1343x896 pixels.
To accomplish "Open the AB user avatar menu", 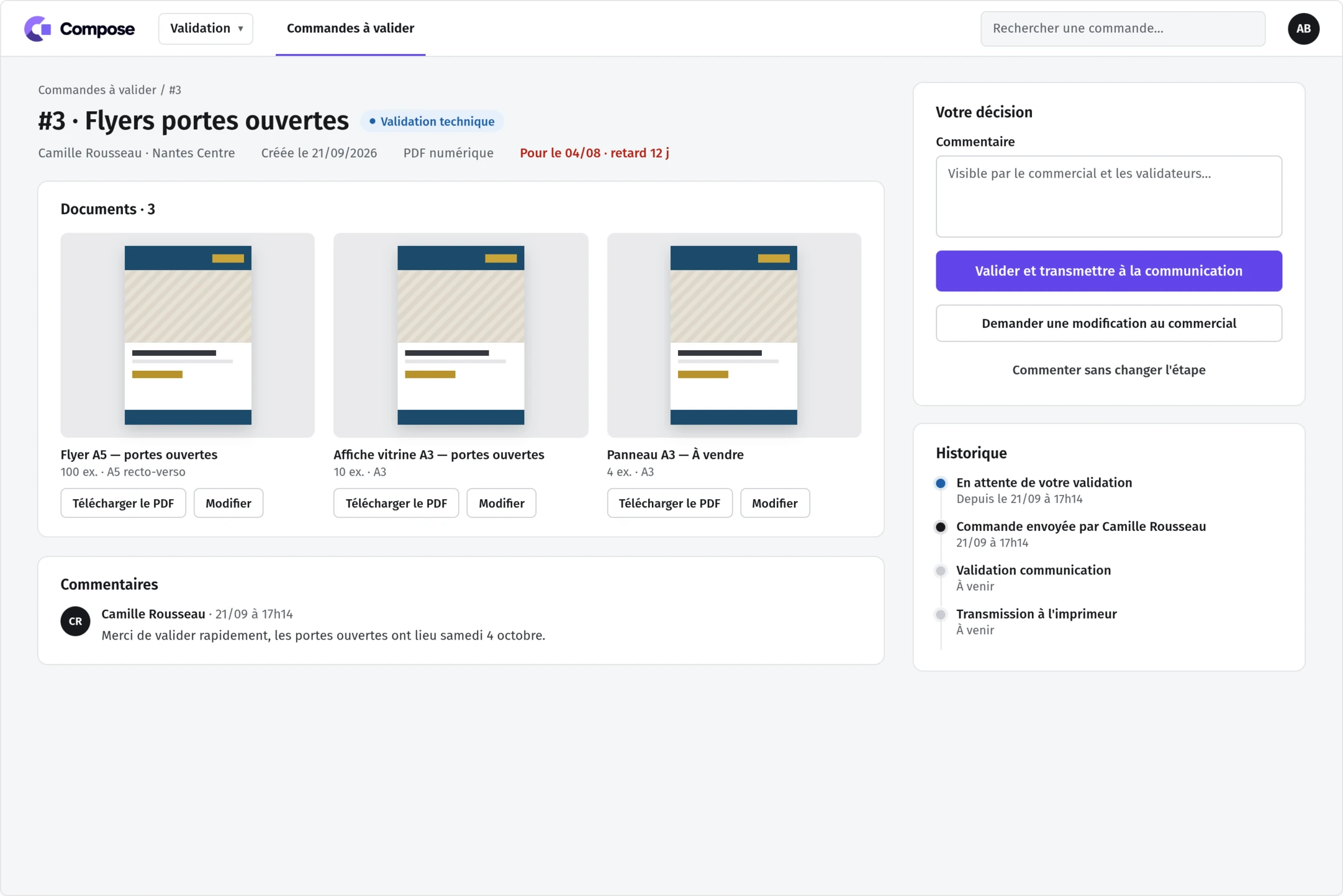I will pyautogui.click(x=1303, y=29).
